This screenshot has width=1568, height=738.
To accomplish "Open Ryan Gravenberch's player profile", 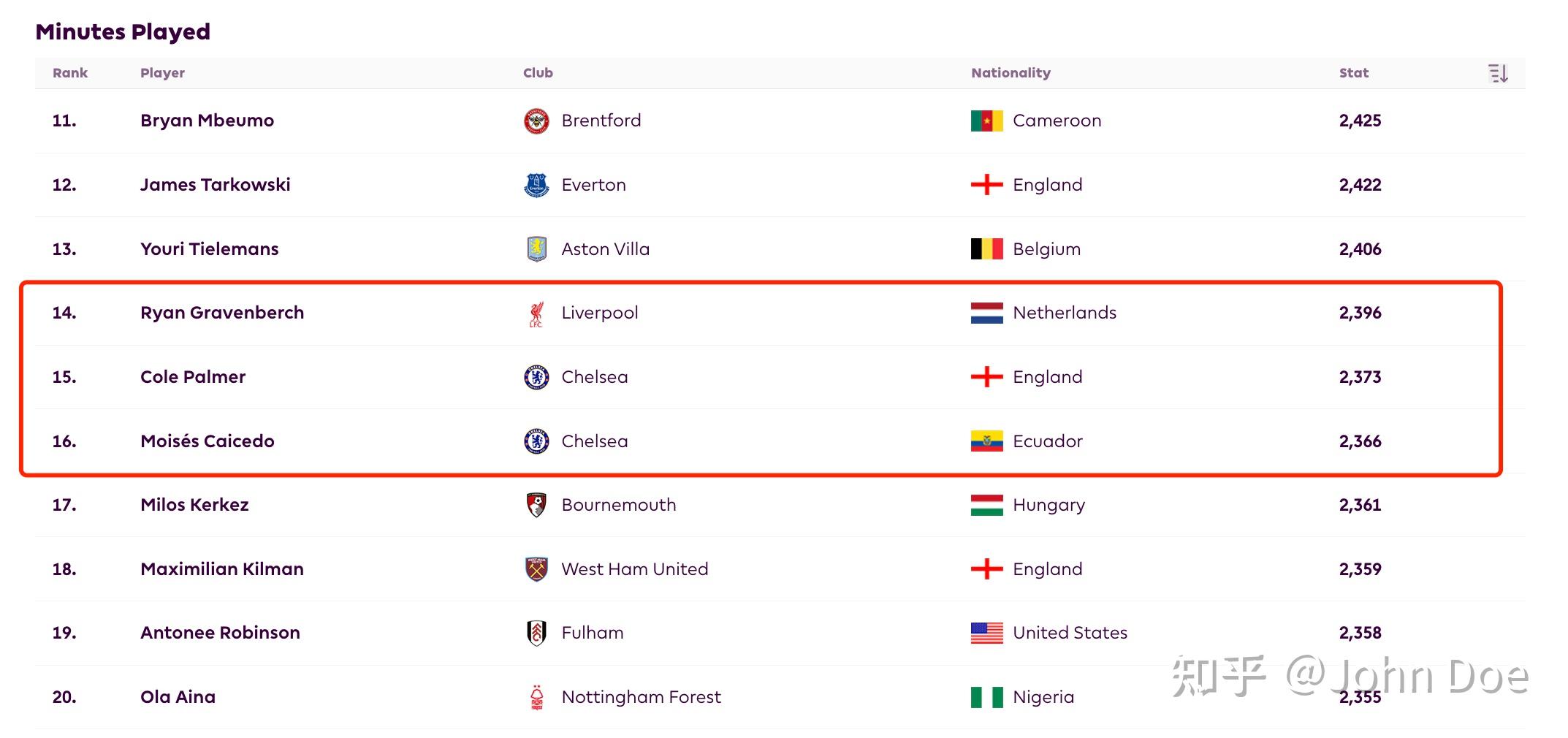I will click(x=222, y=313).
